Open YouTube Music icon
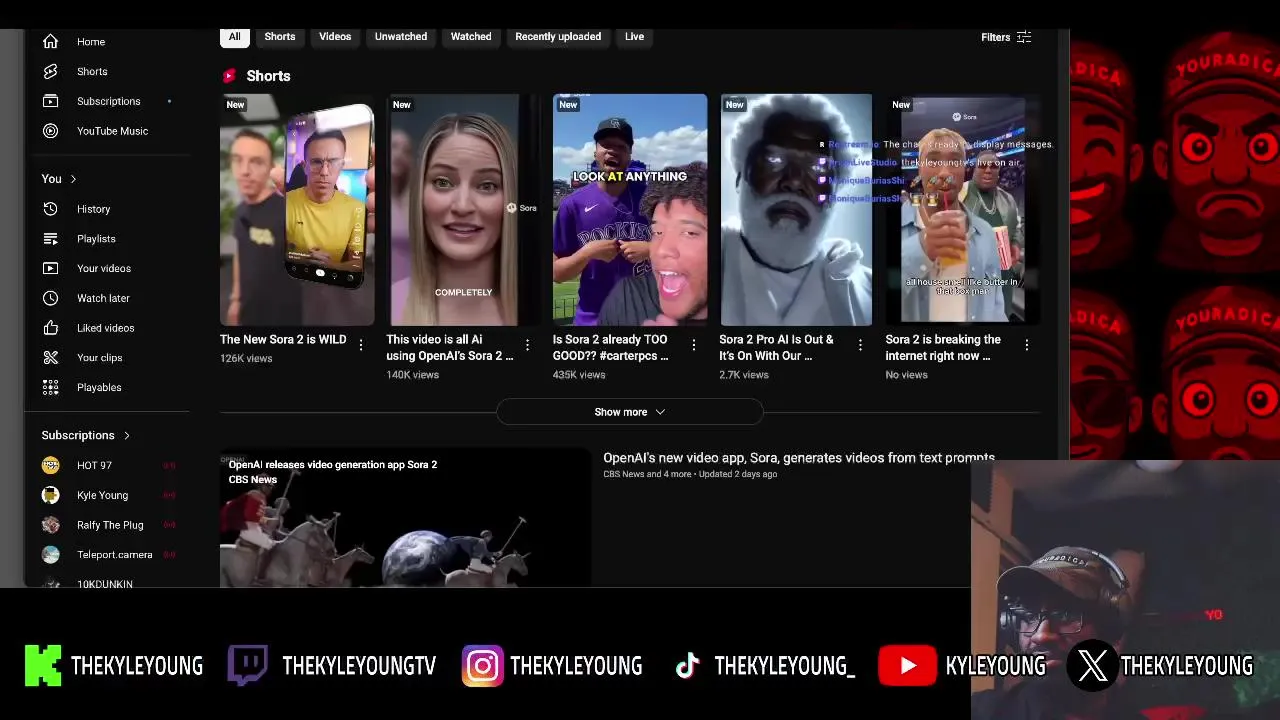 tap(50, 131)
